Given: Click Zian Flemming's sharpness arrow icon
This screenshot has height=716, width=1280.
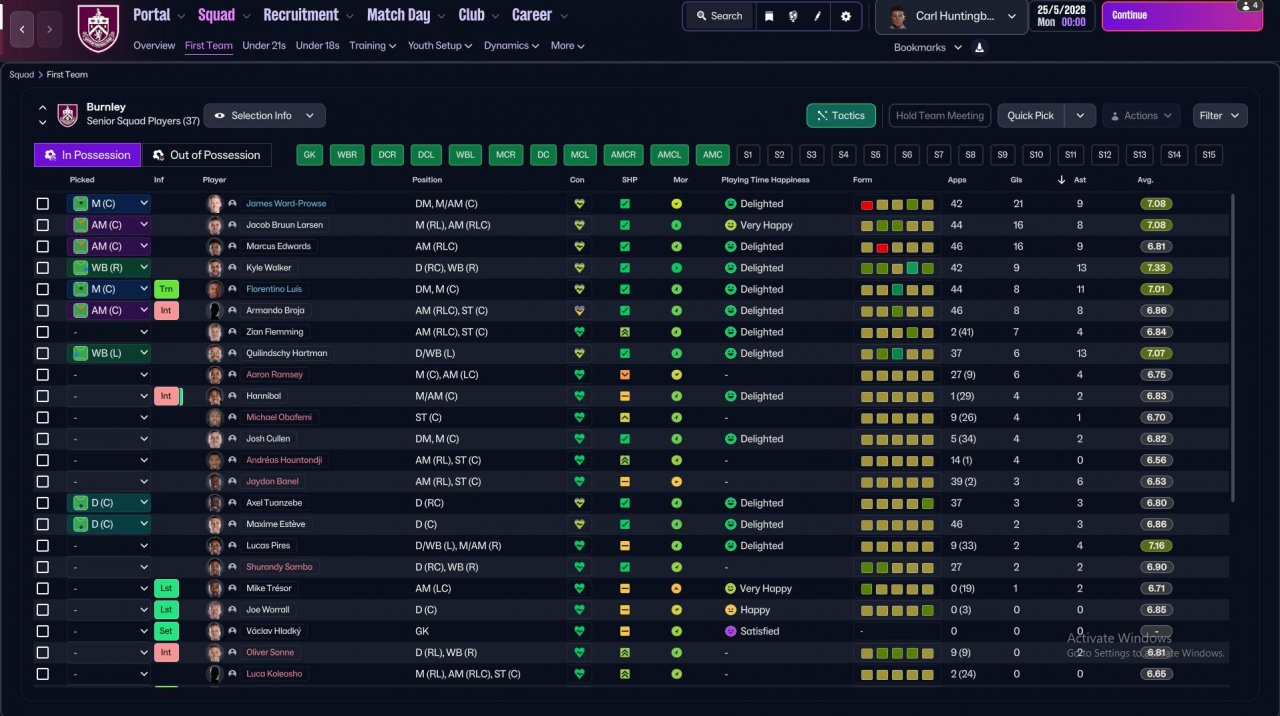Looking at the screenshot, I should [625, 332].
